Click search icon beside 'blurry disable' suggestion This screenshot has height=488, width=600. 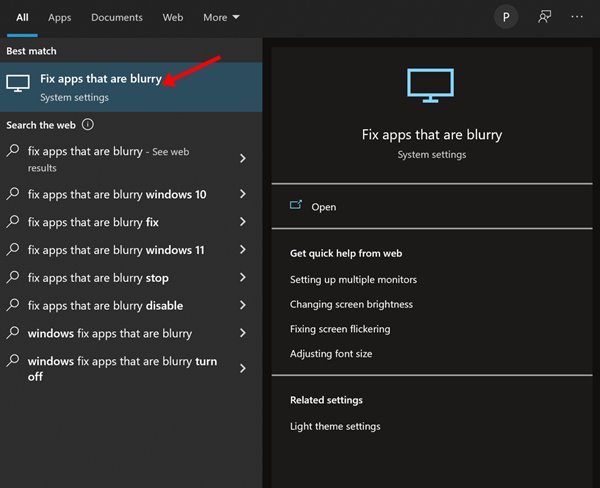coord(13,305)
